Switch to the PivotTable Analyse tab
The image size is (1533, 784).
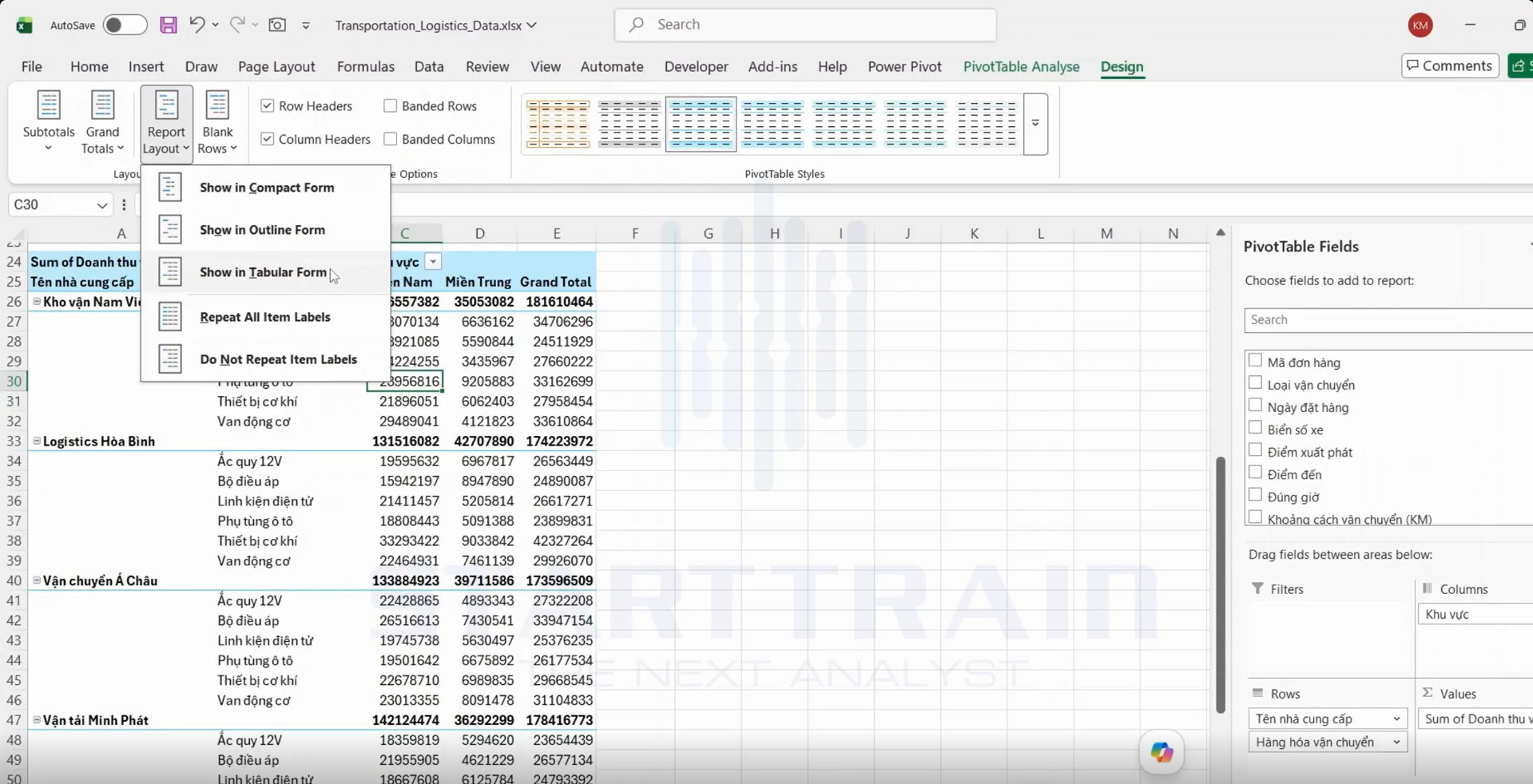tap(1021, 66)
